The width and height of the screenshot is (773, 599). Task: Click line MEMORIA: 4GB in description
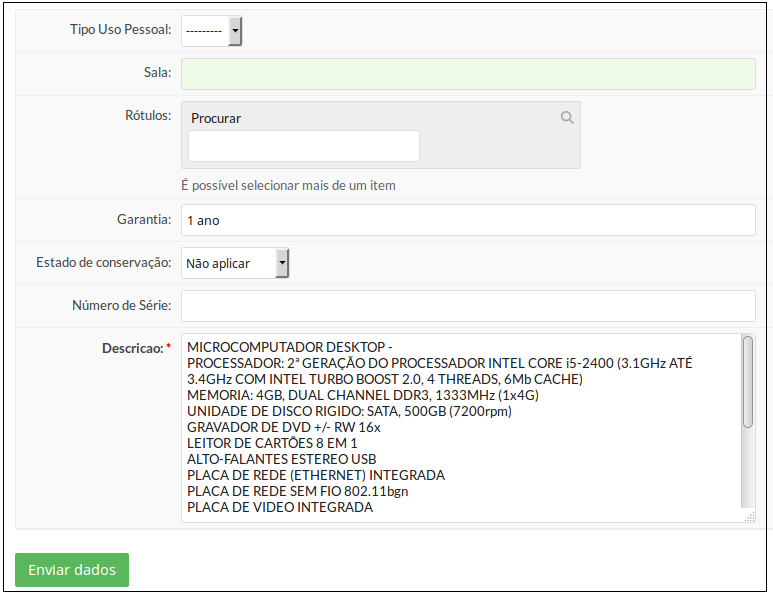tap(362, 395)
